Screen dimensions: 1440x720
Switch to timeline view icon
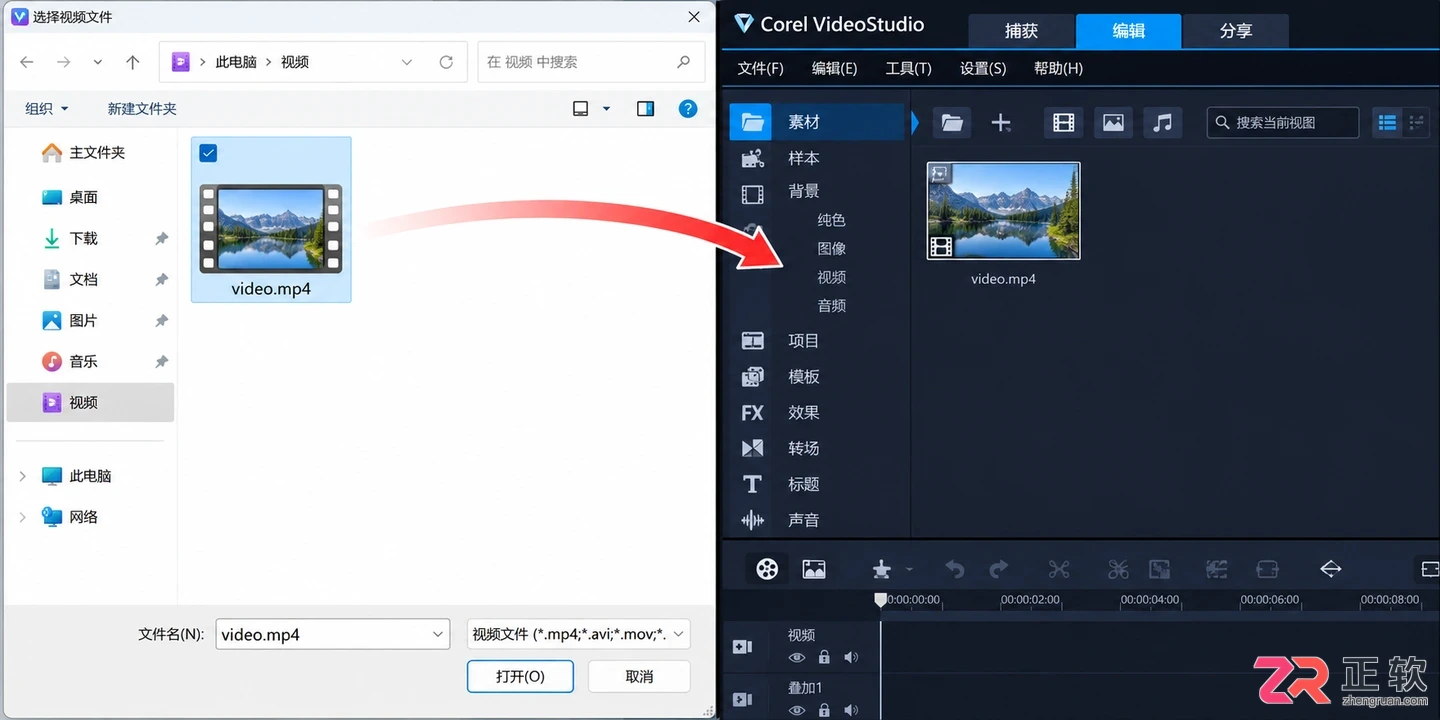tap(814, 569)
